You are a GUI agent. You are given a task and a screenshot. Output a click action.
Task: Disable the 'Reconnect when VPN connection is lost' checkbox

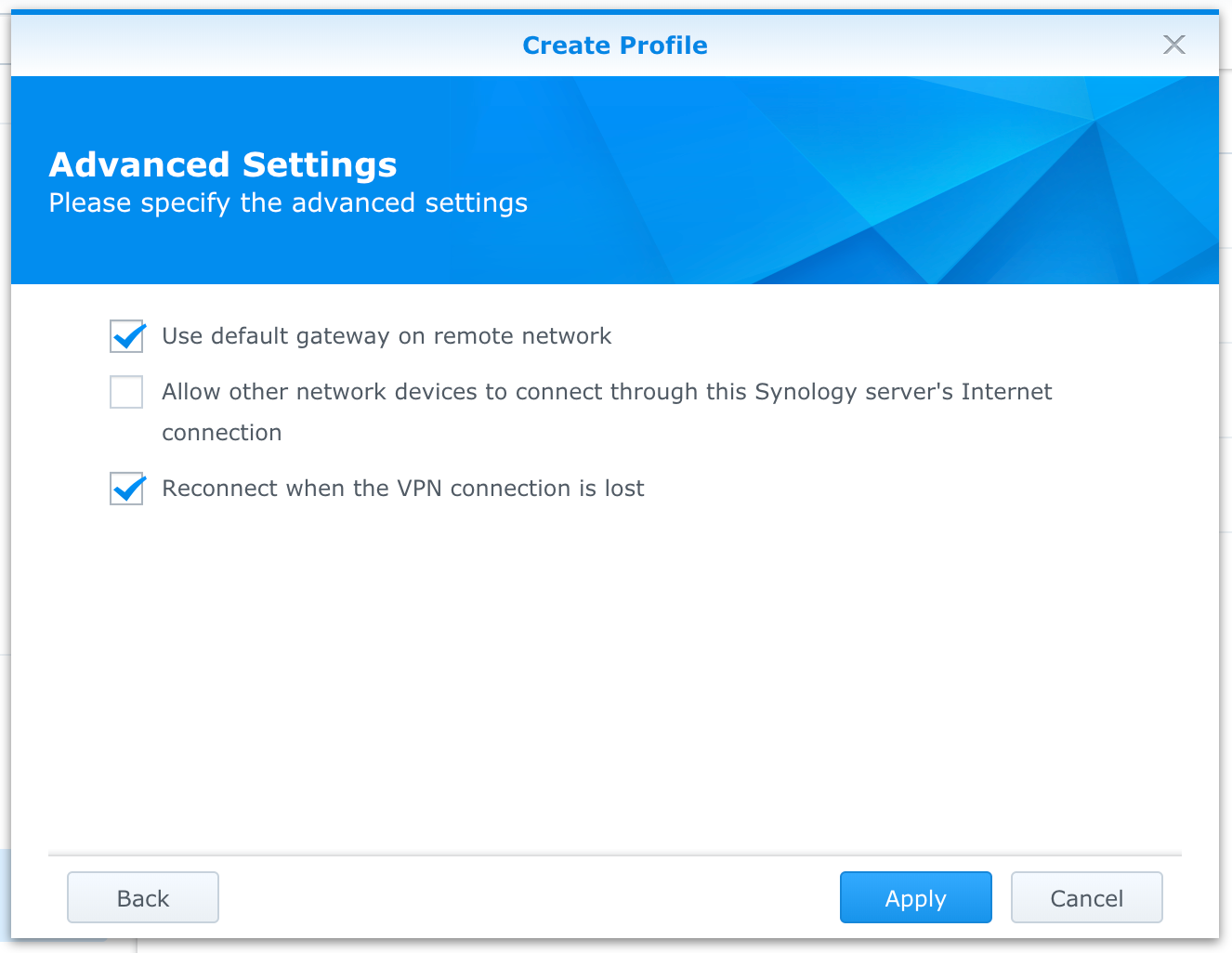pos(126,489)
